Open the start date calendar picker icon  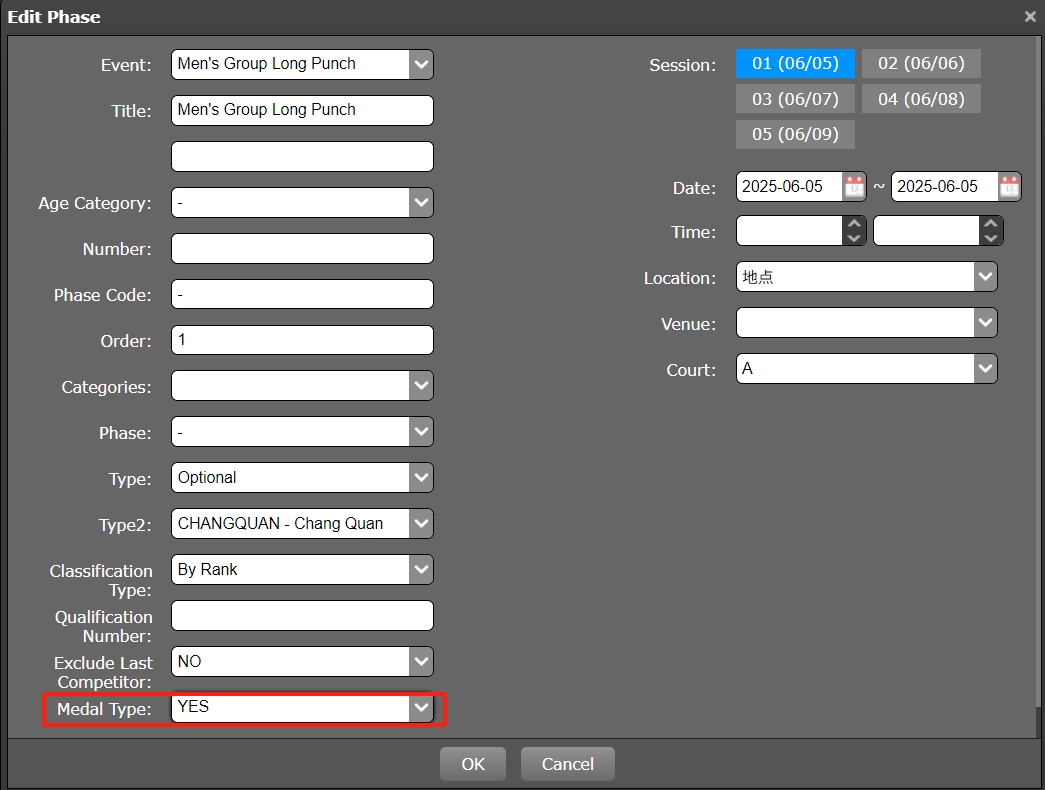click(x=853, y=187)
